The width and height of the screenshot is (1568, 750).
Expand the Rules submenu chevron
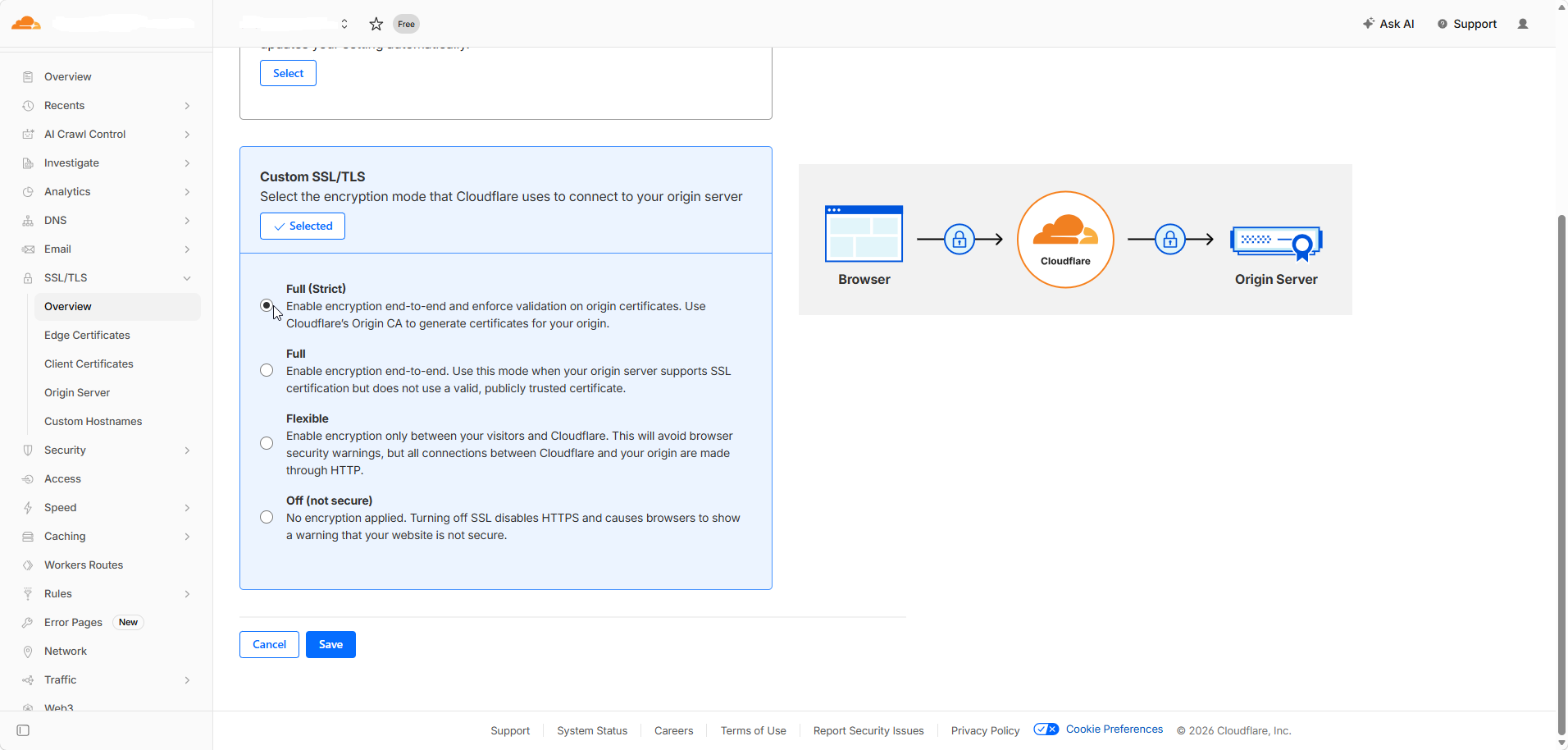(187, 594)
